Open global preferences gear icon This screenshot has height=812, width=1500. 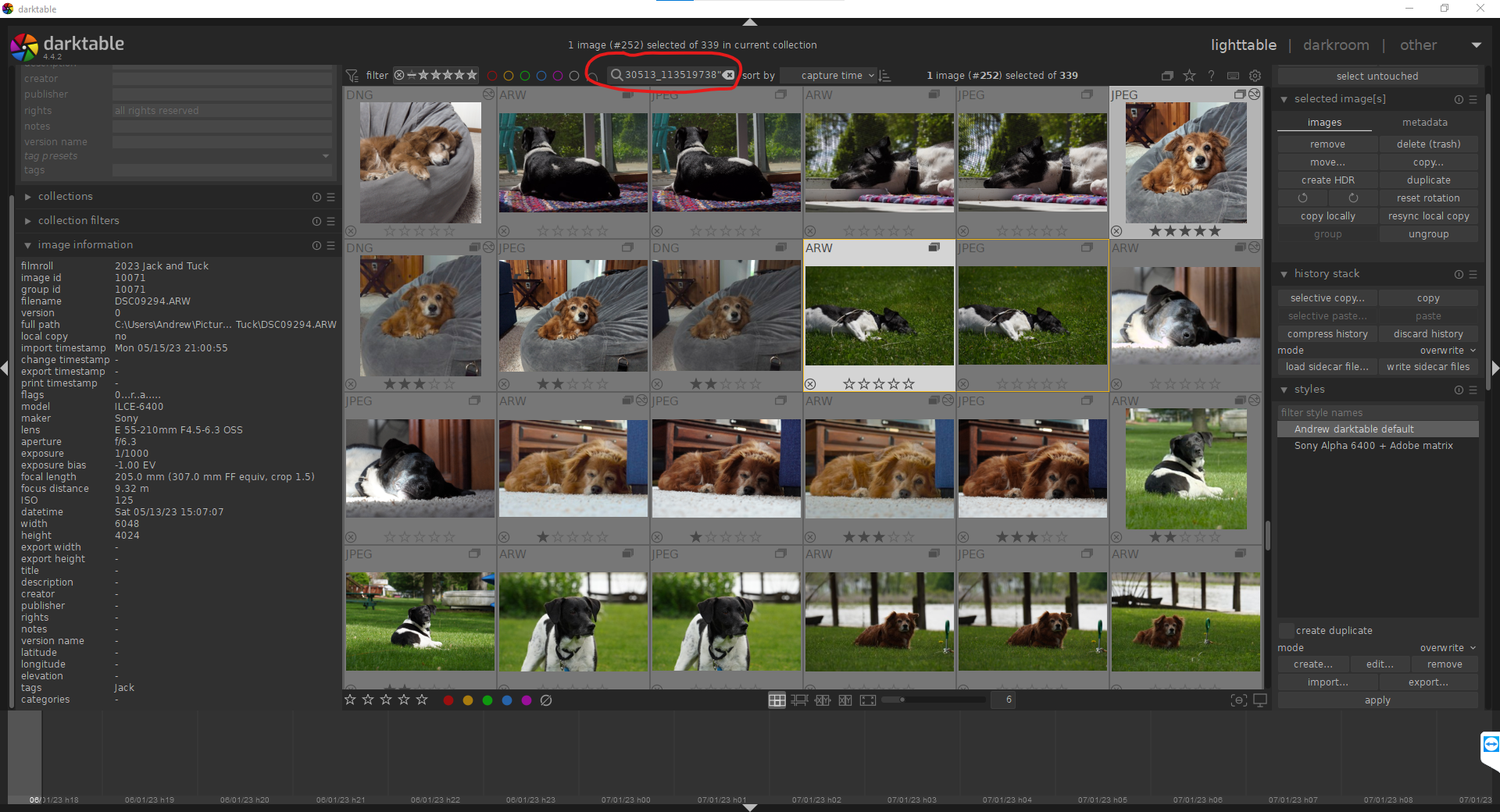(1255, 76)
